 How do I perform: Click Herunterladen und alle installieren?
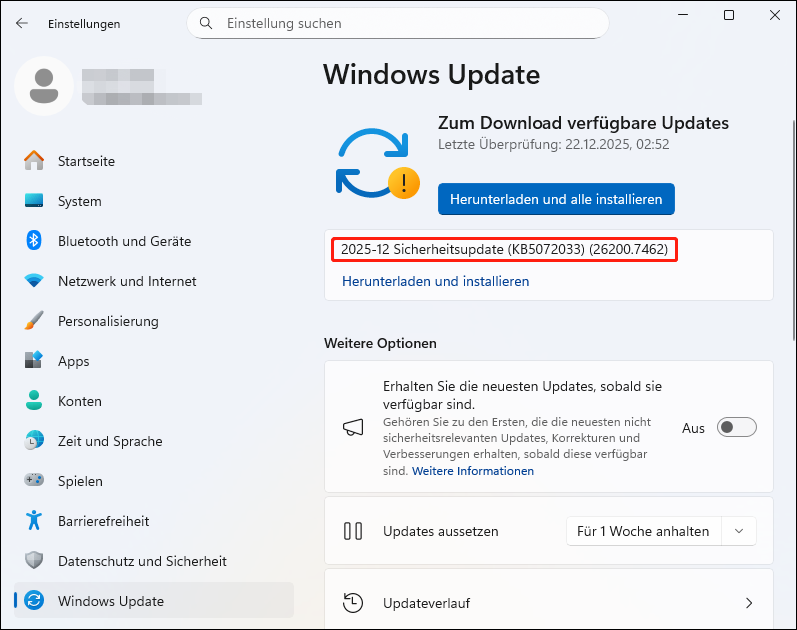click(556, 199)
